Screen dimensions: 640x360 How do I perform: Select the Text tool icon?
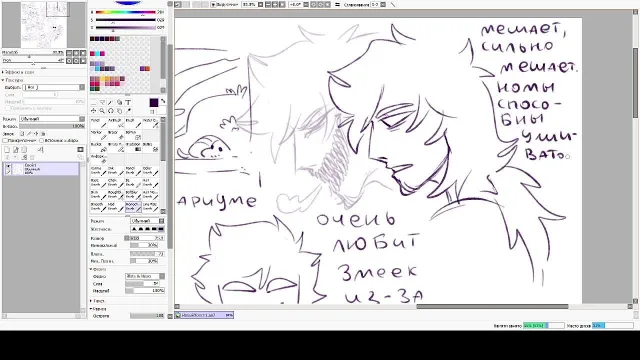pos(128,102)
